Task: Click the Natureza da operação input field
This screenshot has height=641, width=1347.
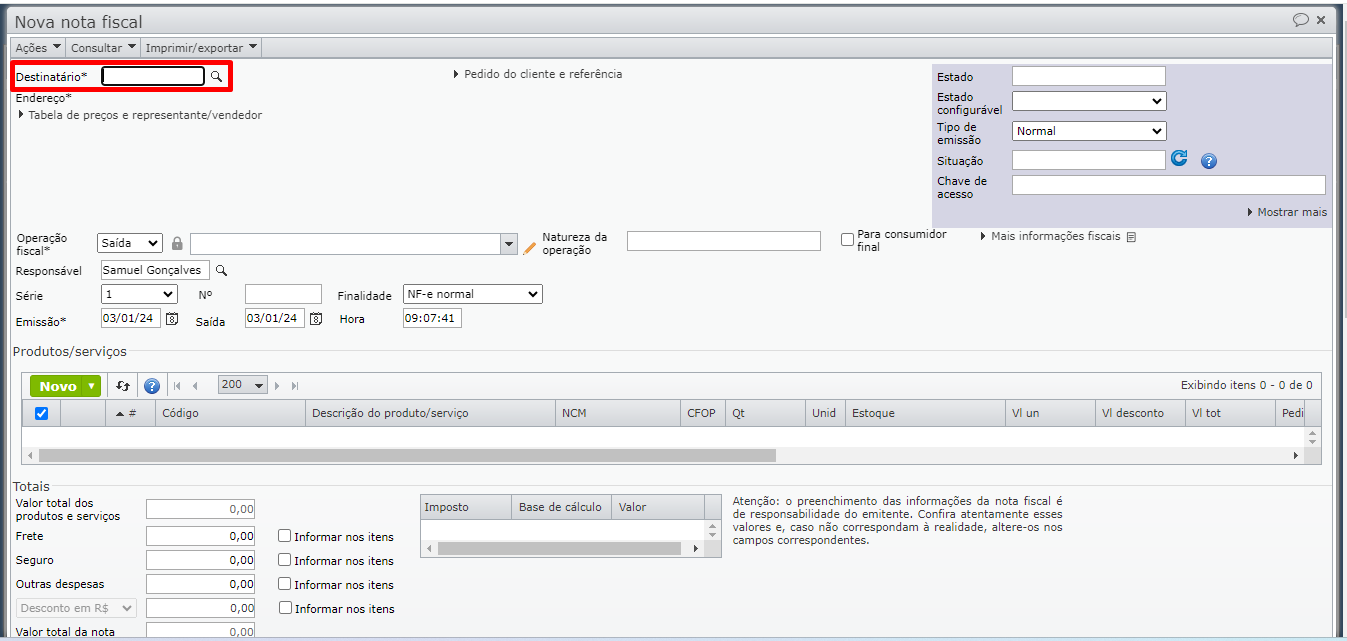Action: pyautogui.click(x=723, y=240)
